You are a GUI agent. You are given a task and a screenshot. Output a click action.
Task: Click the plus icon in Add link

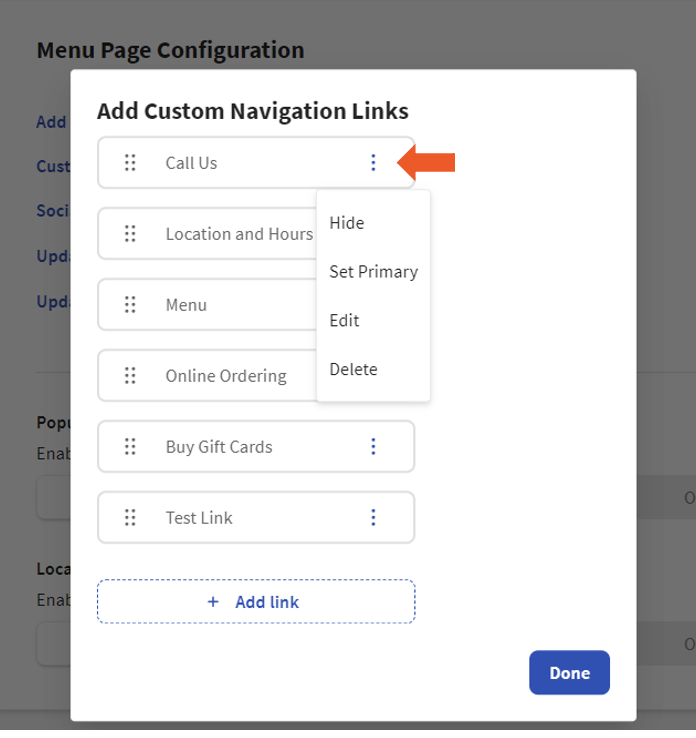click(x=212, y=602)
